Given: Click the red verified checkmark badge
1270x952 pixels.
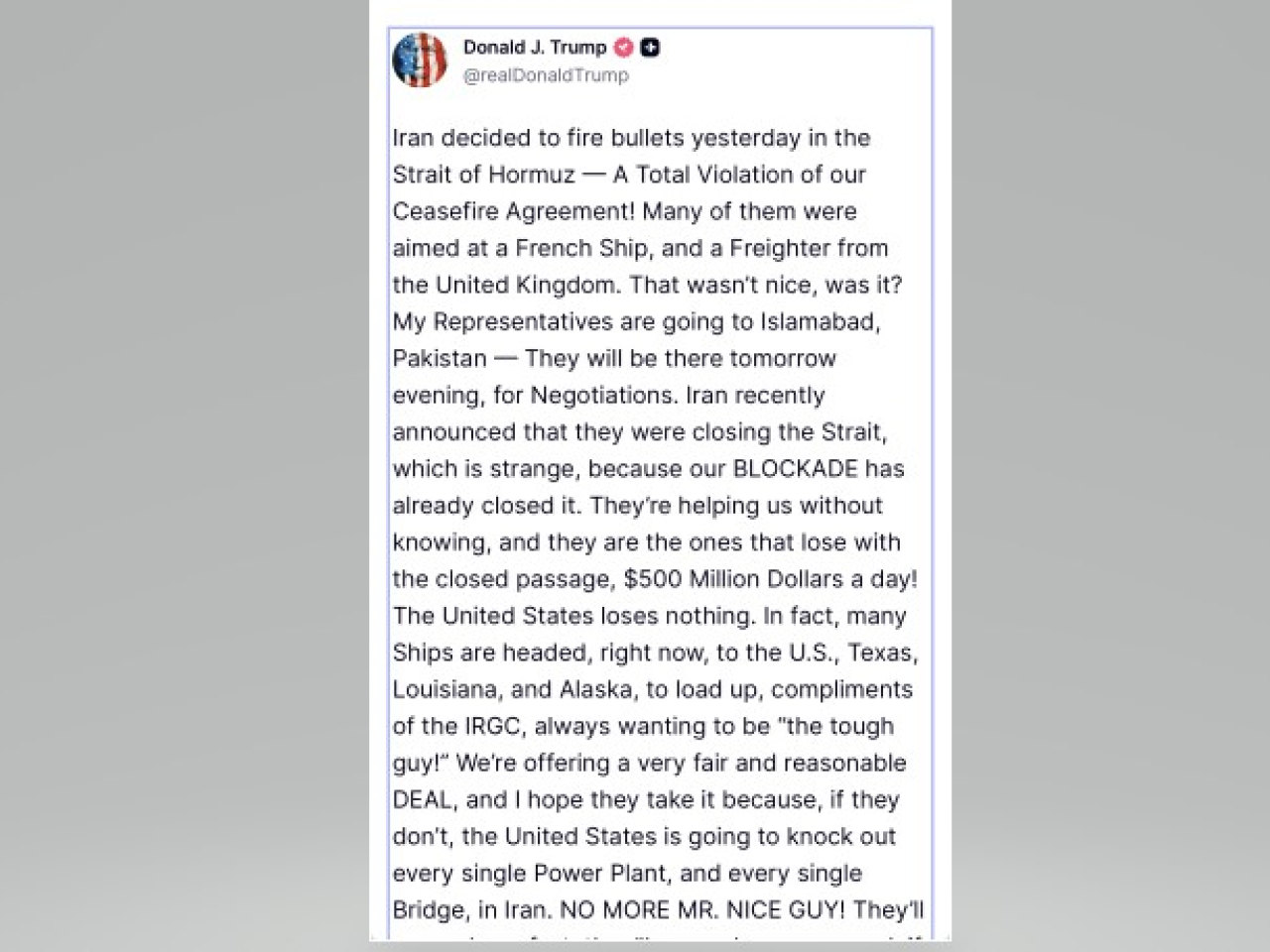Looking at the screenshot, I should pos(624,47).
